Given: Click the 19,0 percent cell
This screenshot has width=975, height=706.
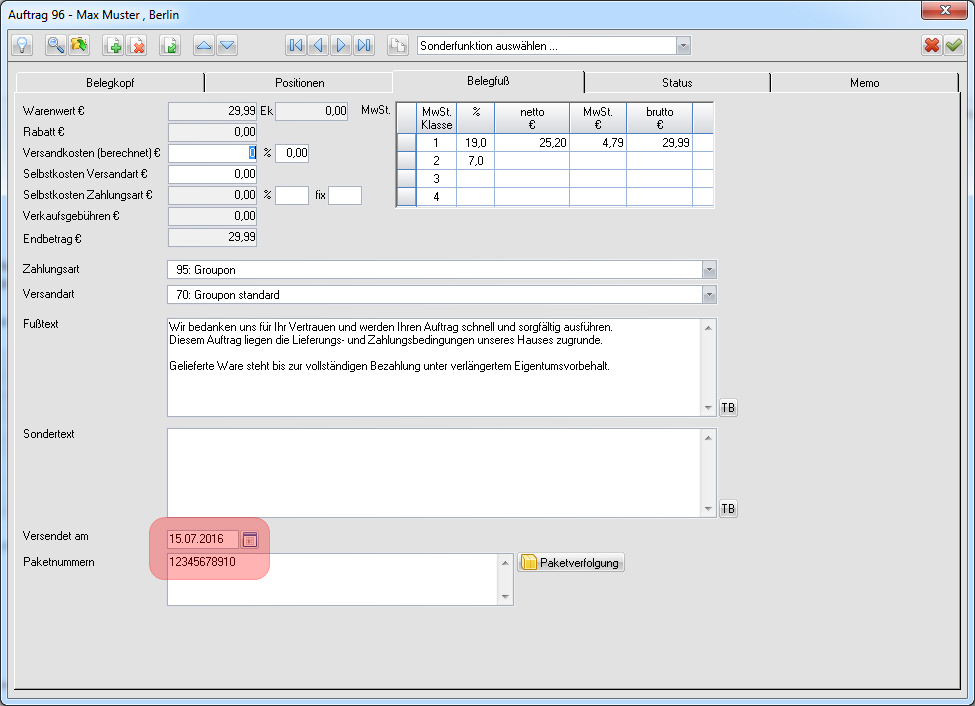Looking at the screenshot, I should click(476, 143).
